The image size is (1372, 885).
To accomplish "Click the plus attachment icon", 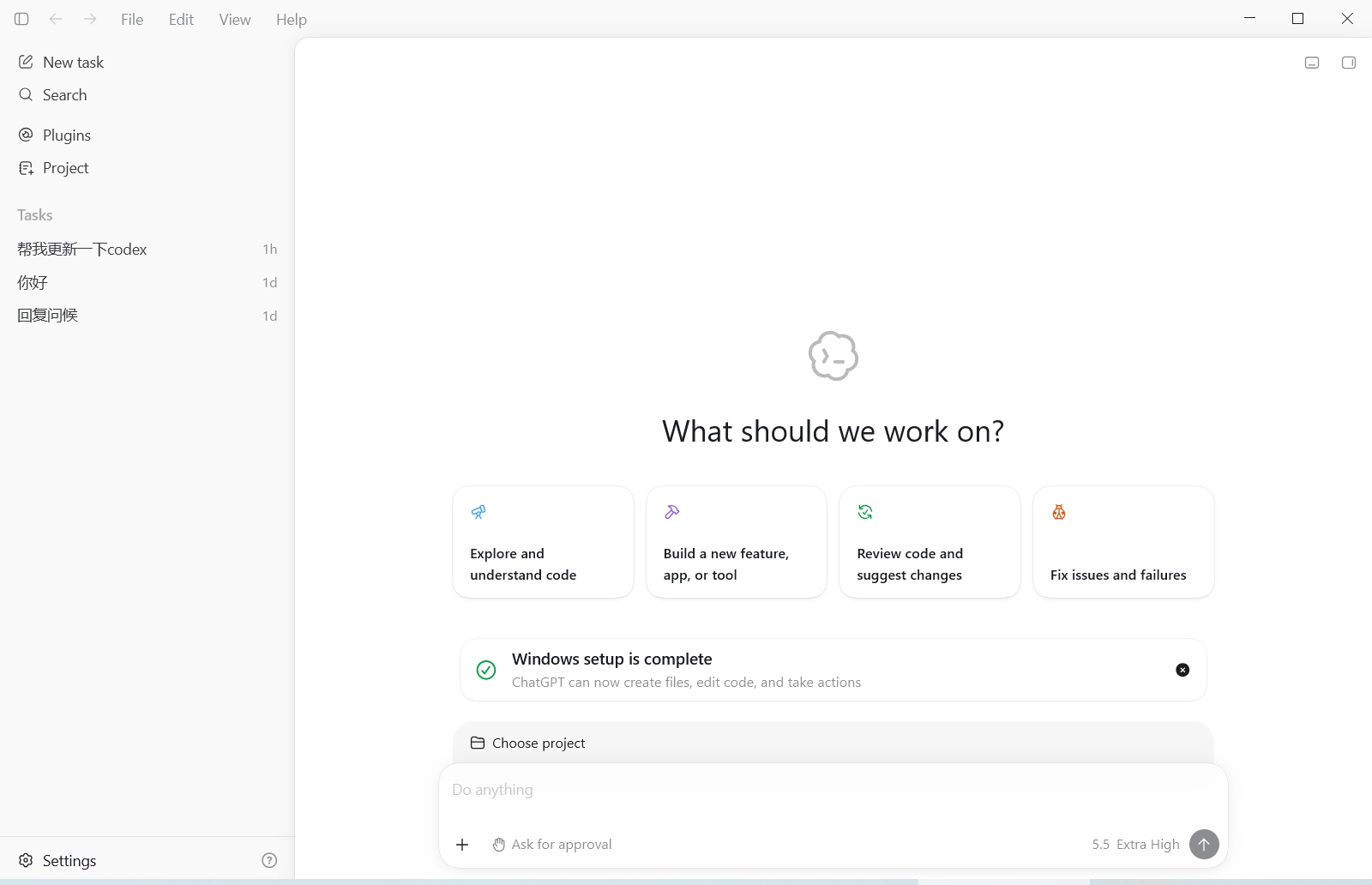I will coord(462,845).
